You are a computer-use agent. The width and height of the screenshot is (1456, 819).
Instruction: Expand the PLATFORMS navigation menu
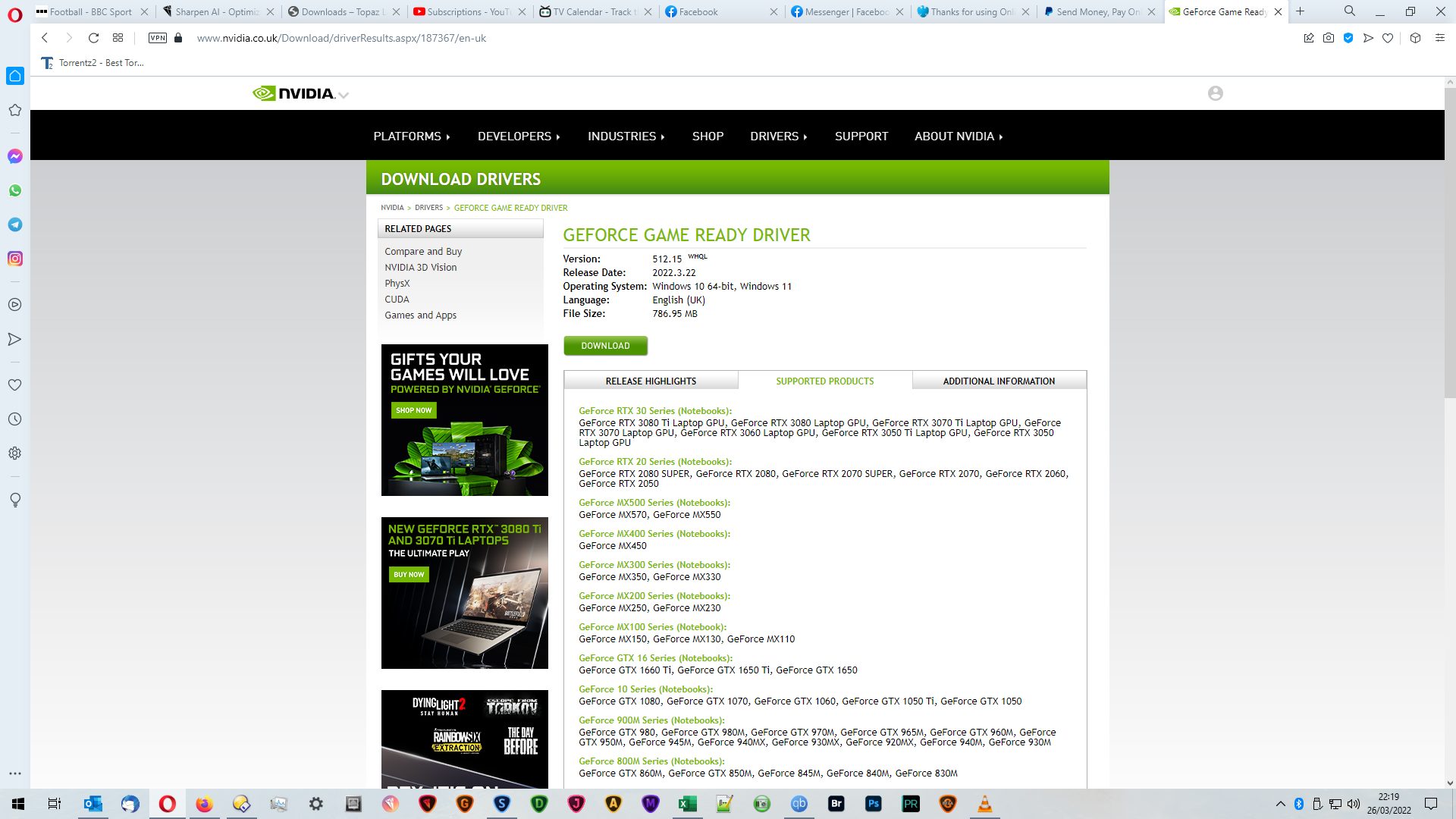[x=412, y=136]
